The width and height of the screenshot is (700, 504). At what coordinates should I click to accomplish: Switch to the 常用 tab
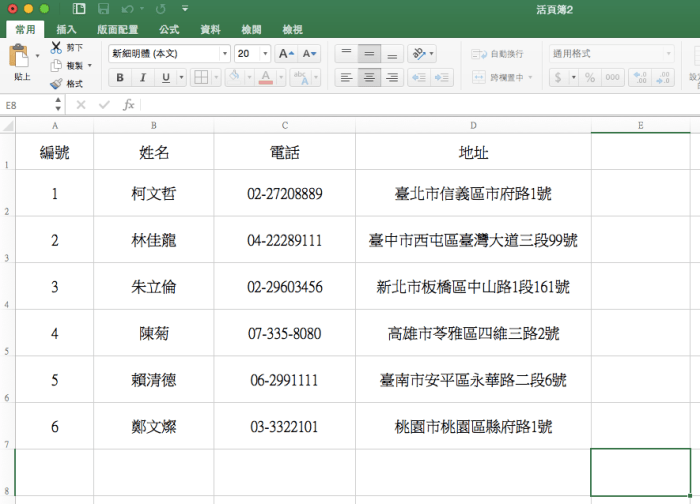[x=25, y=29]
